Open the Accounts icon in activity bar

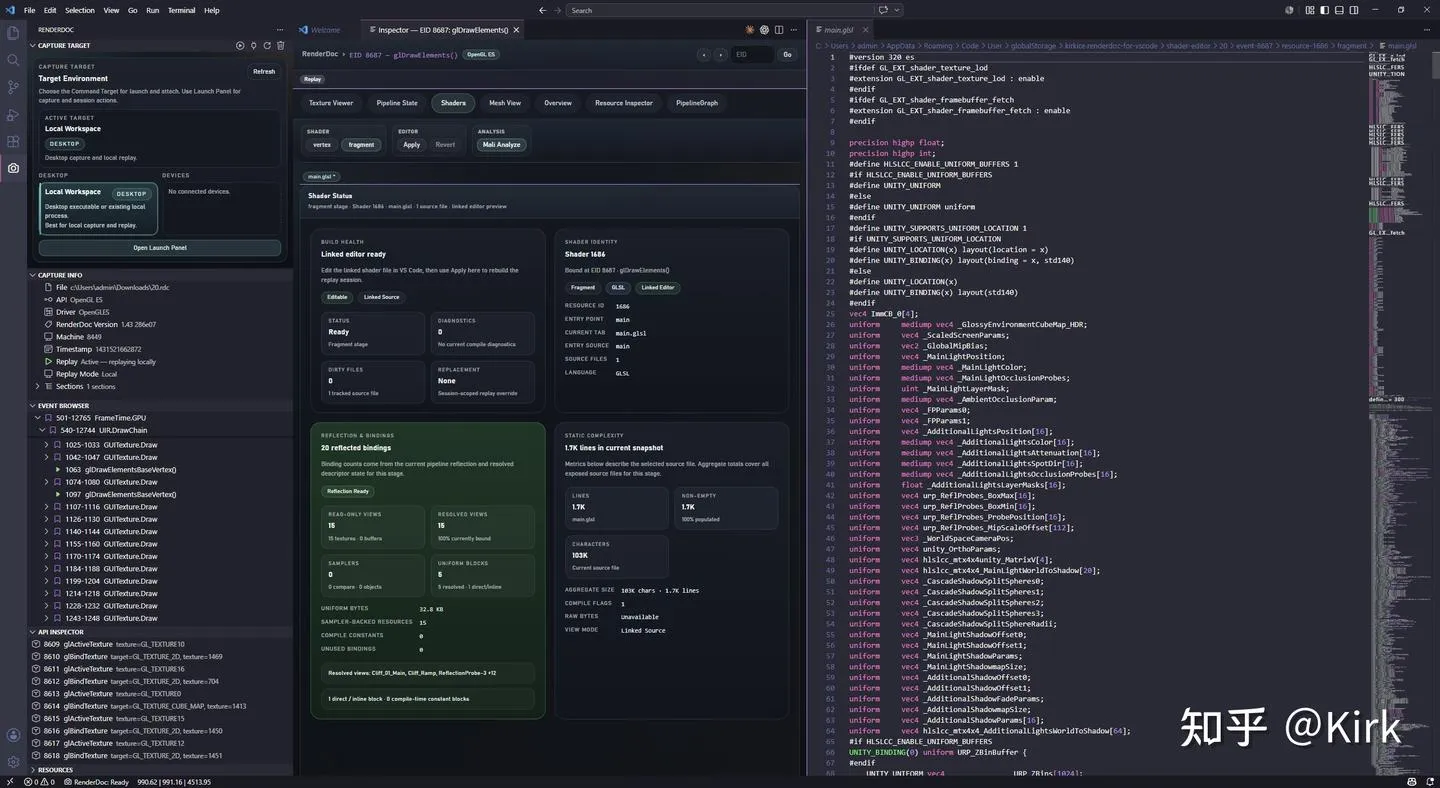(x=13, y=735)
